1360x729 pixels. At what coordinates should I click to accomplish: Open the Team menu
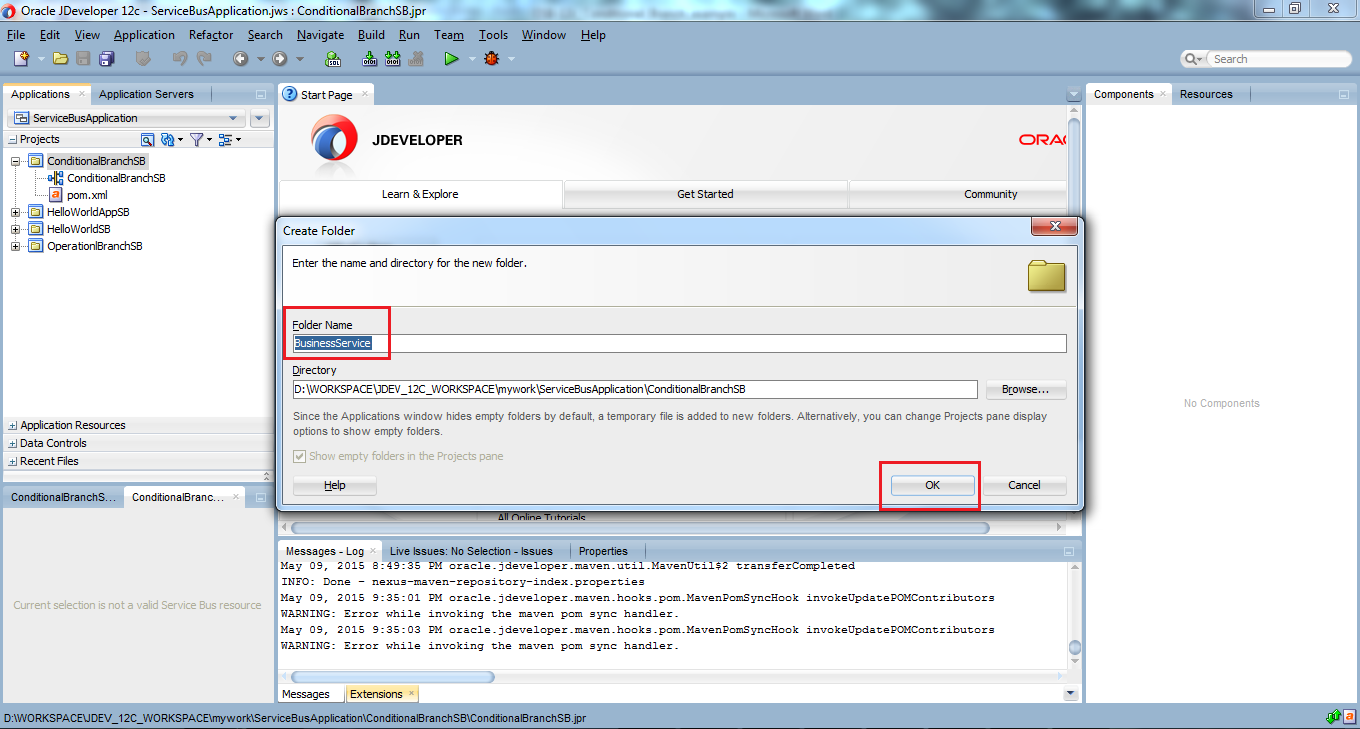click(449, 35)
